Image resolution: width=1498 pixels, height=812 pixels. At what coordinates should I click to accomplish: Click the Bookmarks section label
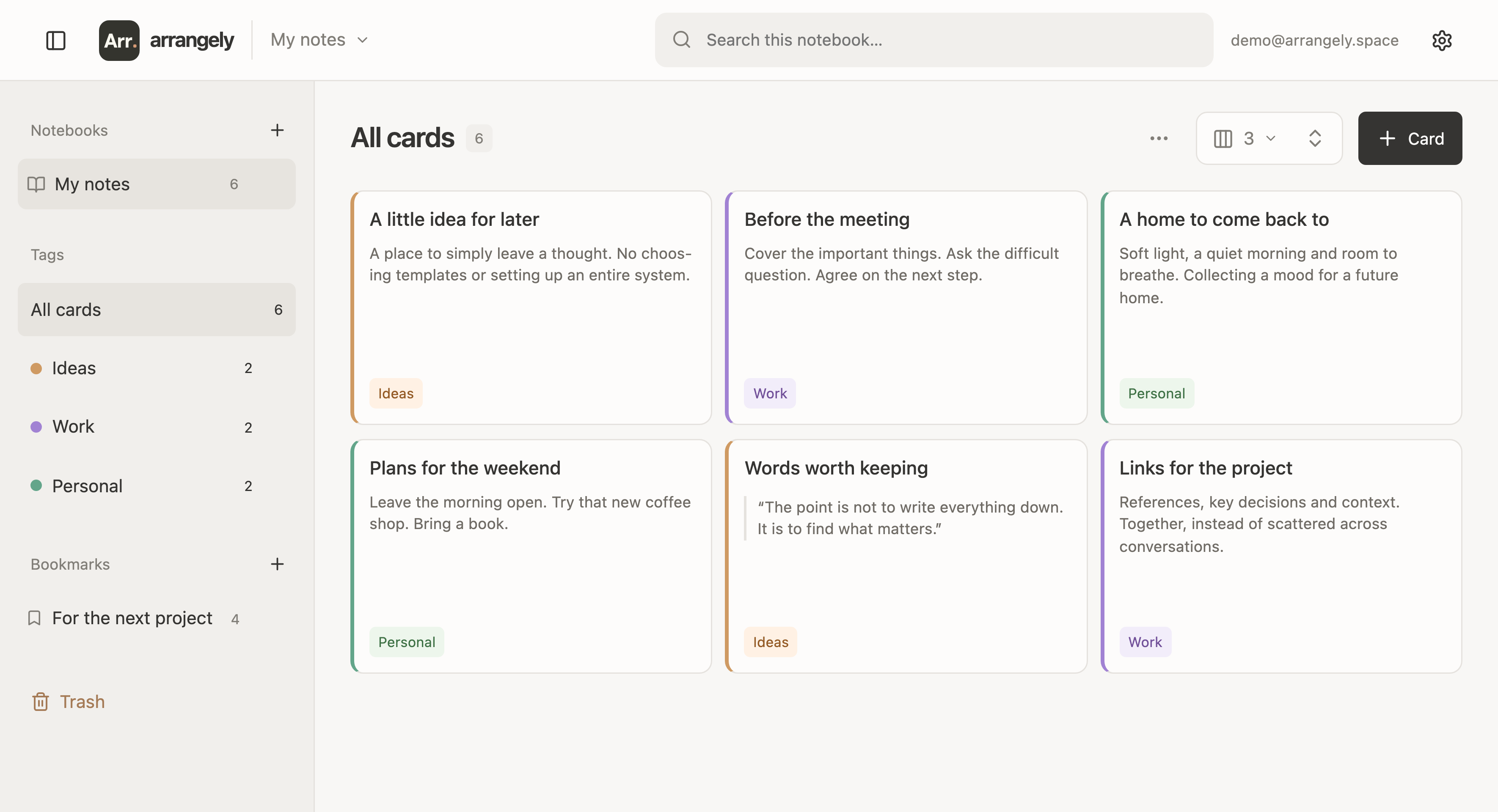(70, 564)
